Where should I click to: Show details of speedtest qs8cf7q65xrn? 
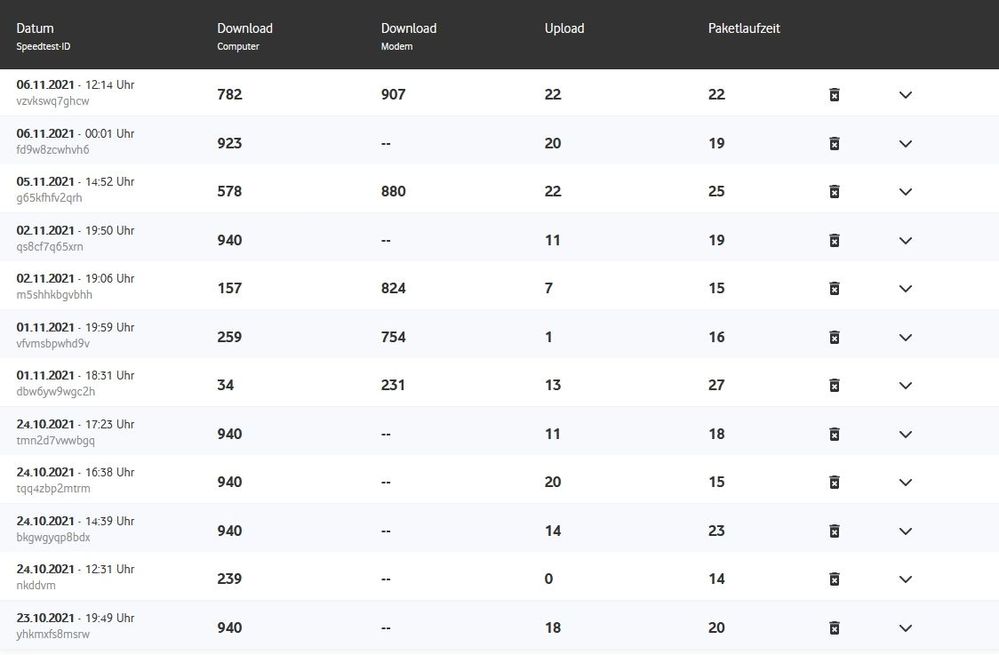pos(905,240)
